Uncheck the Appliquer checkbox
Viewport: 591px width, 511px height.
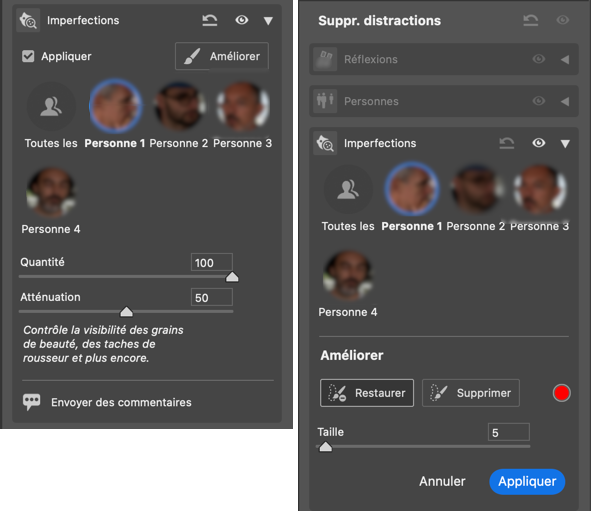(x=28, y=57)
